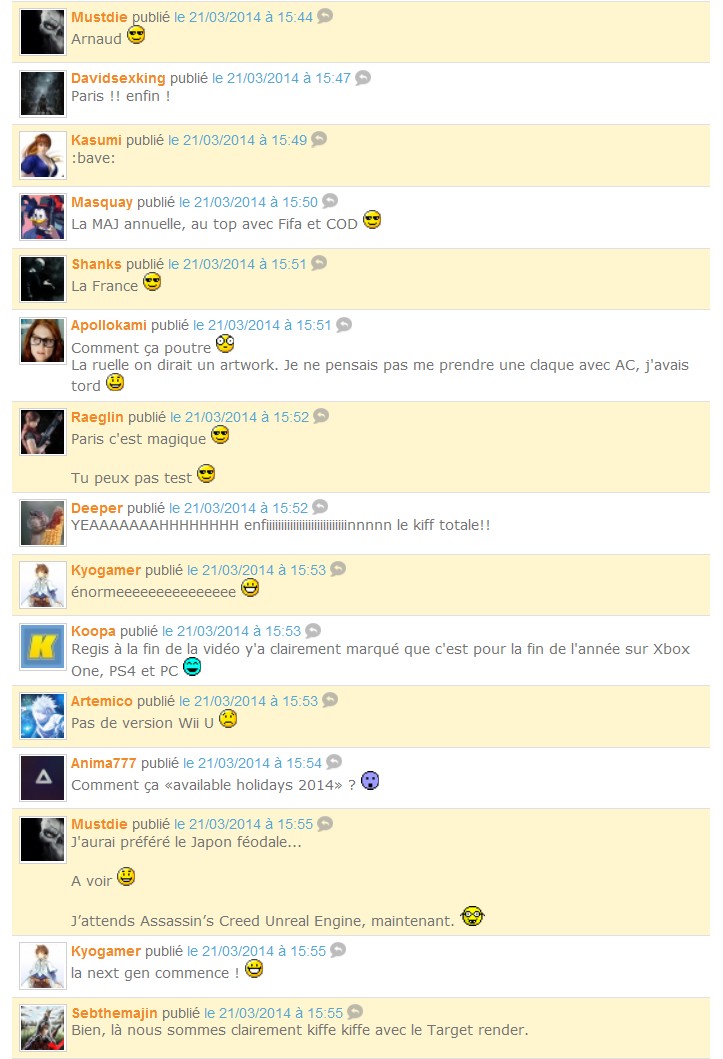Click the reply bubble icon on Davidsexking's comment
The image size is (723, 1059).
tap(363, 78)
